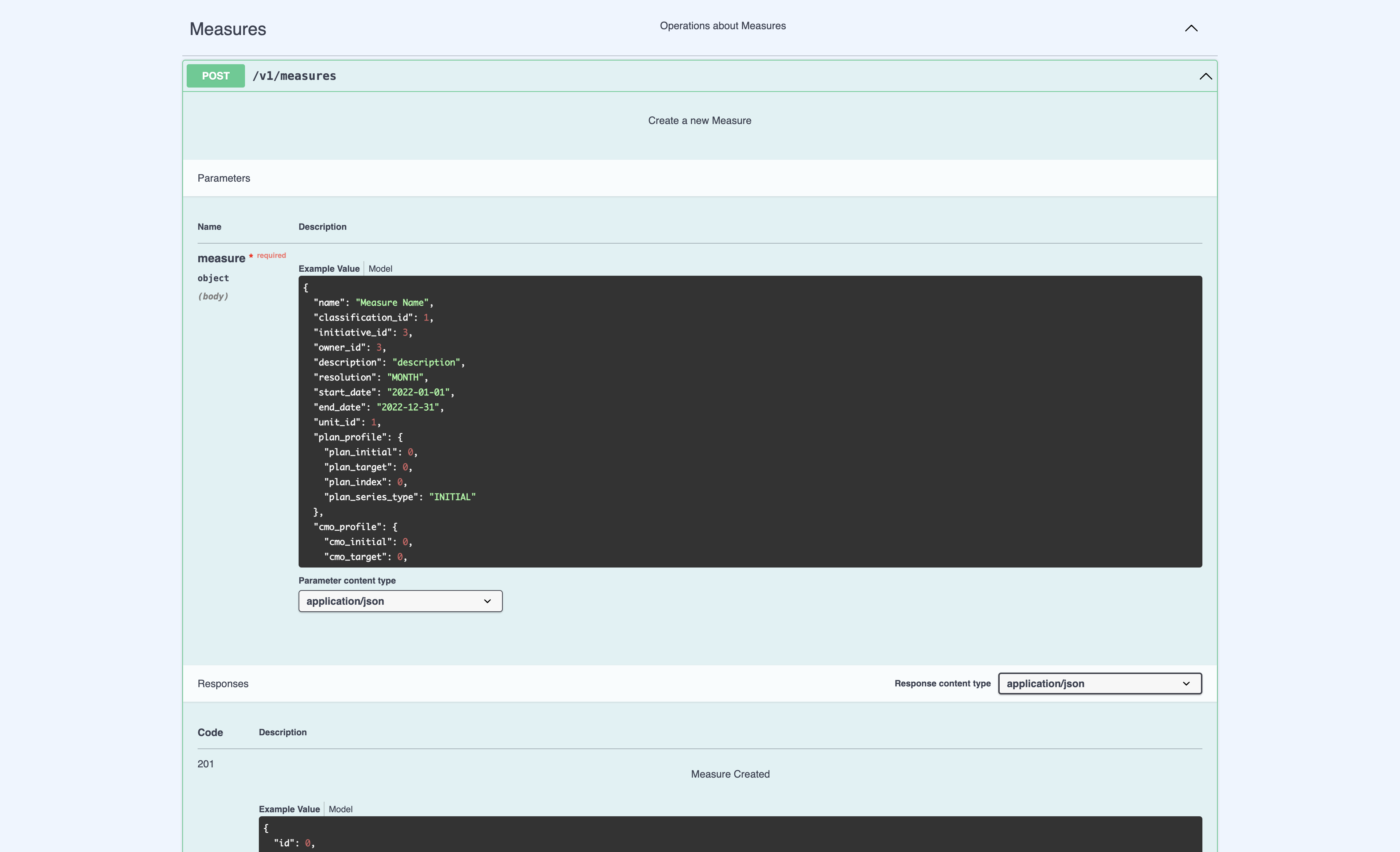Click the "2022-01-01" start_date value
Viewport: 1400px width, 852px height.
point(418,392)
